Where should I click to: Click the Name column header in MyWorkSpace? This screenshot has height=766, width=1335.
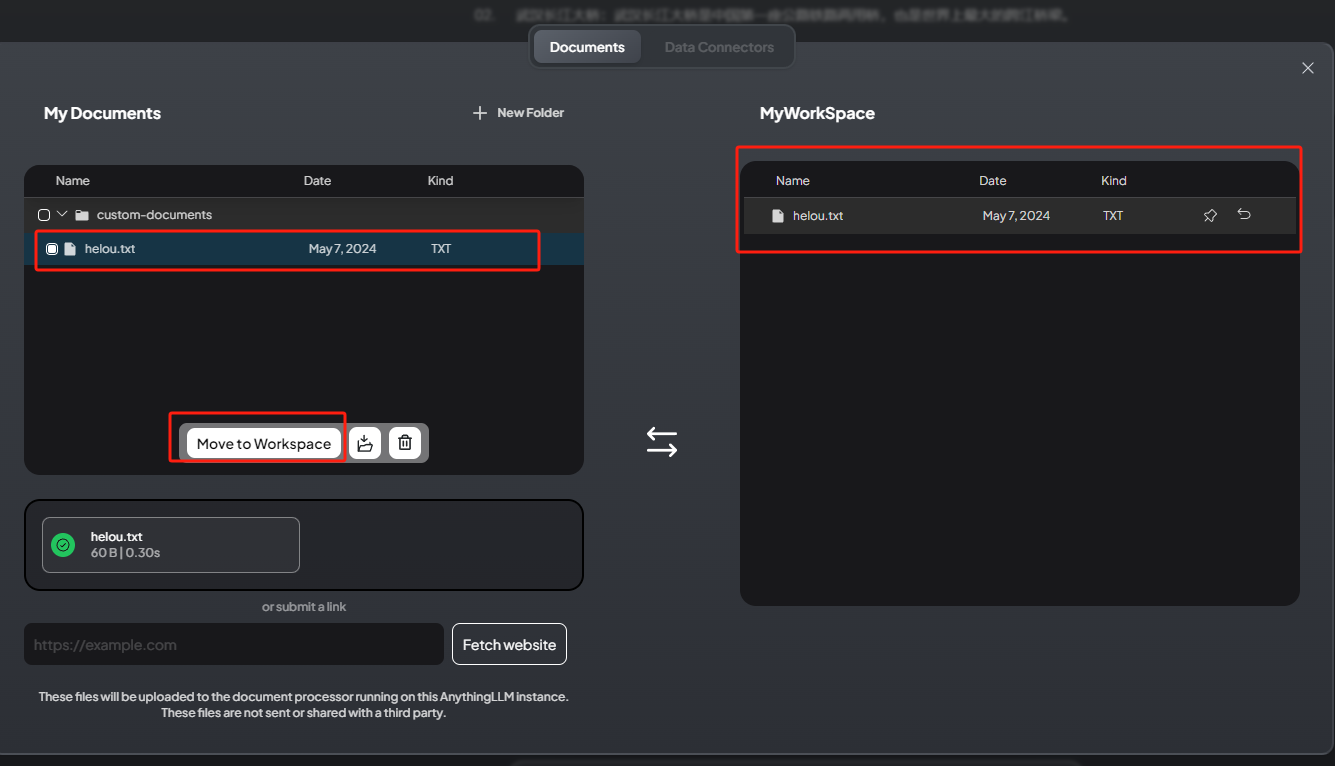793,181
